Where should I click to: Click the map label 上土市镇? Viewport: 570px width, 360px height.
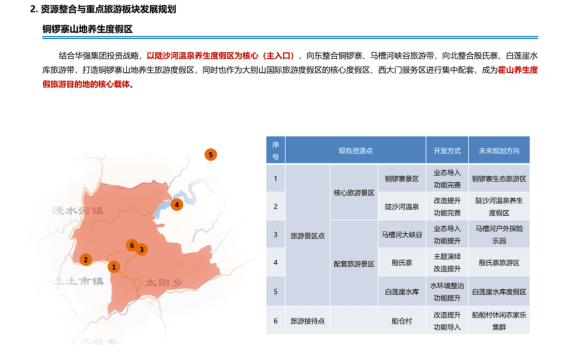(78, 281)
